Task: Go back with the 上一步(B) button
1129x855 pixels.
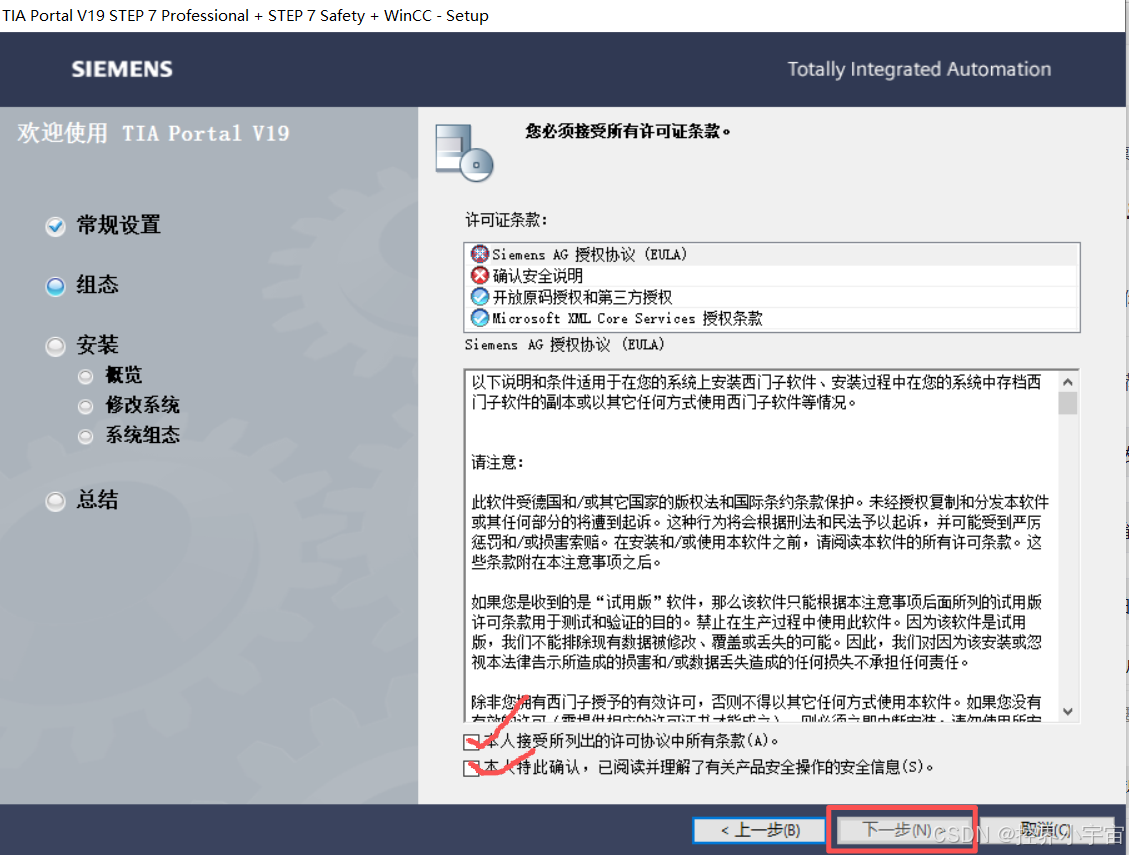Action: [760, 831]
